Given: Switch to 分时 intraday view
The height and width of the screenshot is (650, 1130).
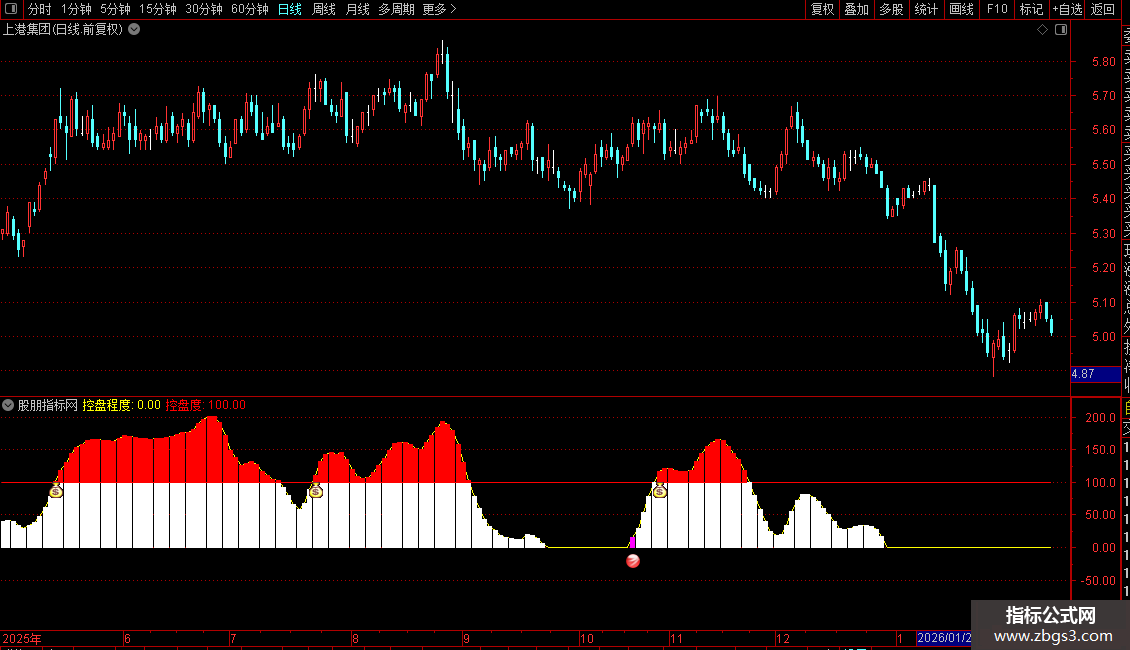Looking at the screenshot, I should (x=40, y=9).
